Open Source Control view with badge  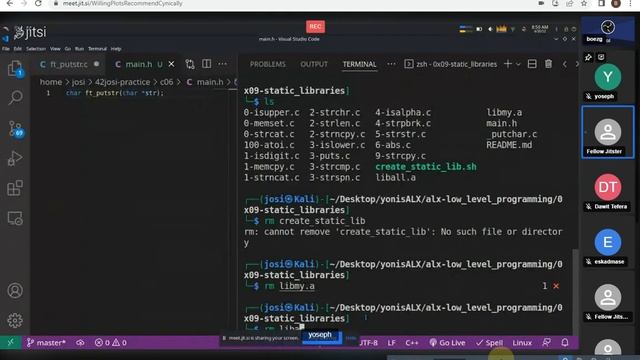click(16, 129)
